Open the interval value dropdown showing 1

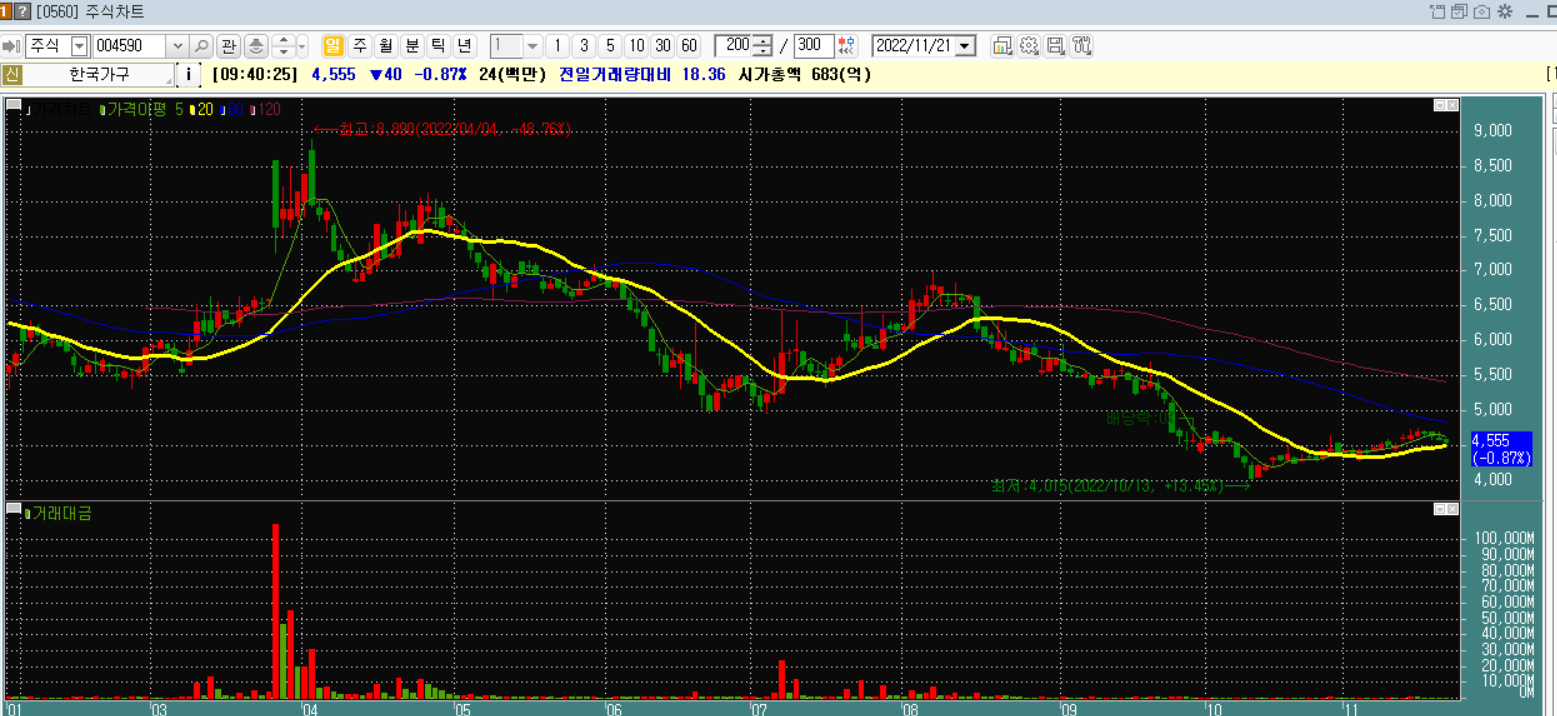tap(532, 46)
